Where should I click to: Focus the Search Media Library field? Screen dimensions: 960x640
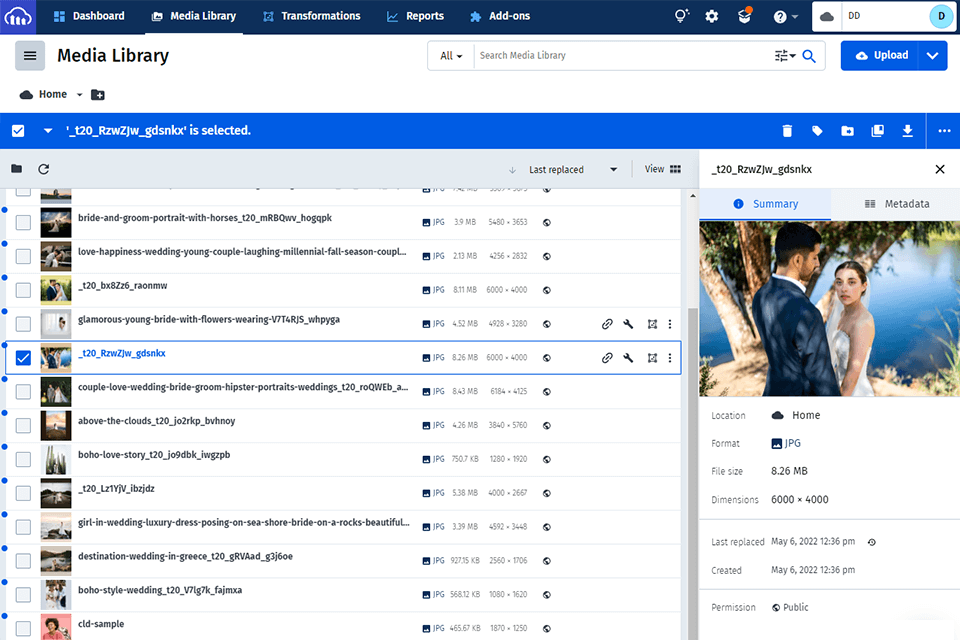point(621,56)
